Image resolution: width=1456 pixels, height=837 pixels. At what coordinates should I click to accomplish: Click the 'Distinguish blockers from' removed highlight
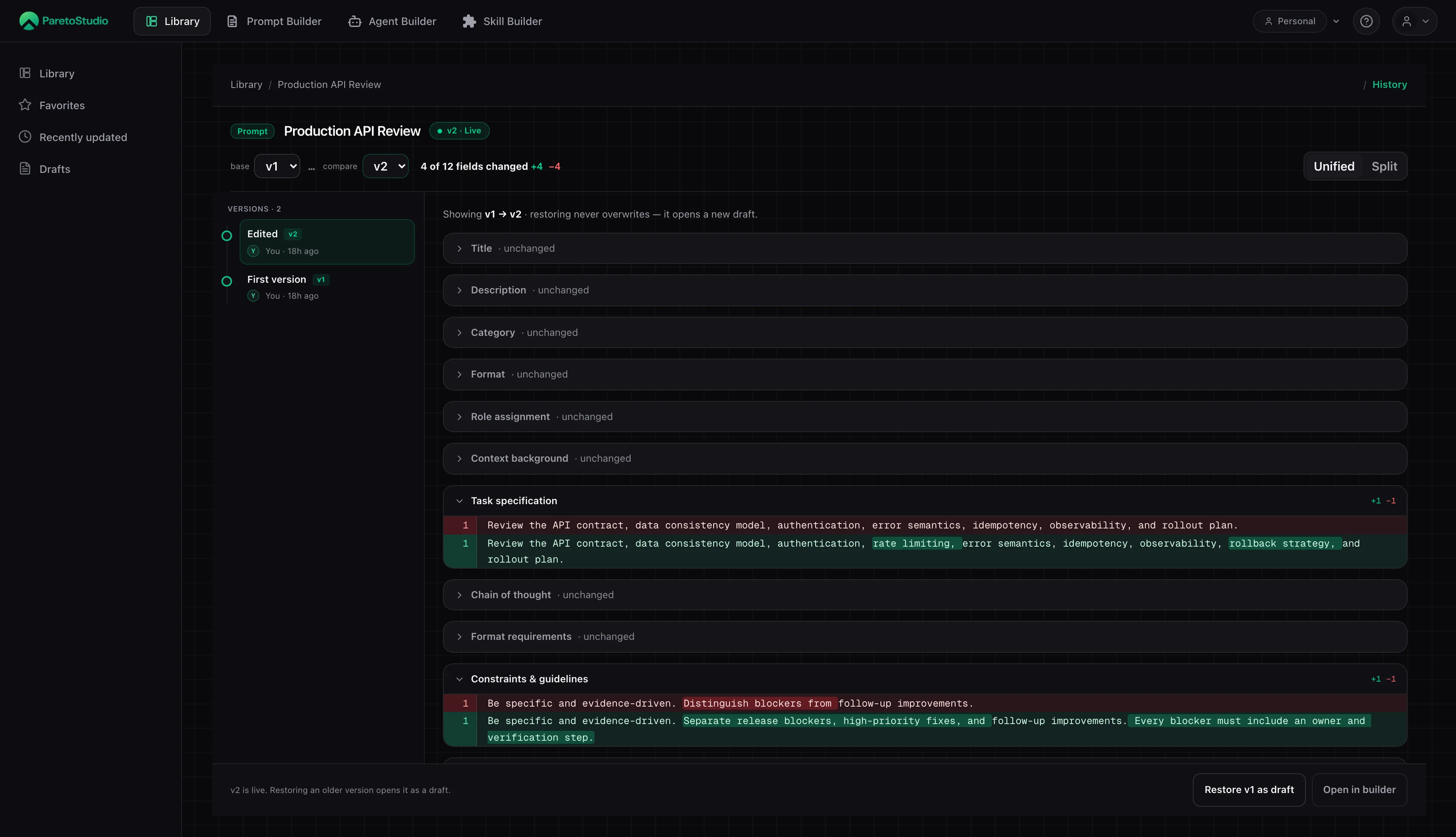point(759,704)
